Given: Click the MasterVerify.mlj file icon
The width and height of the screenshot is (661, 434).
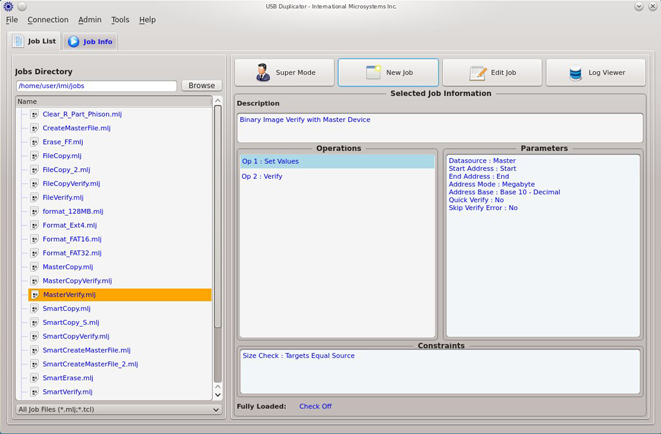Looking at the screenshot, I should click(35, 295).
